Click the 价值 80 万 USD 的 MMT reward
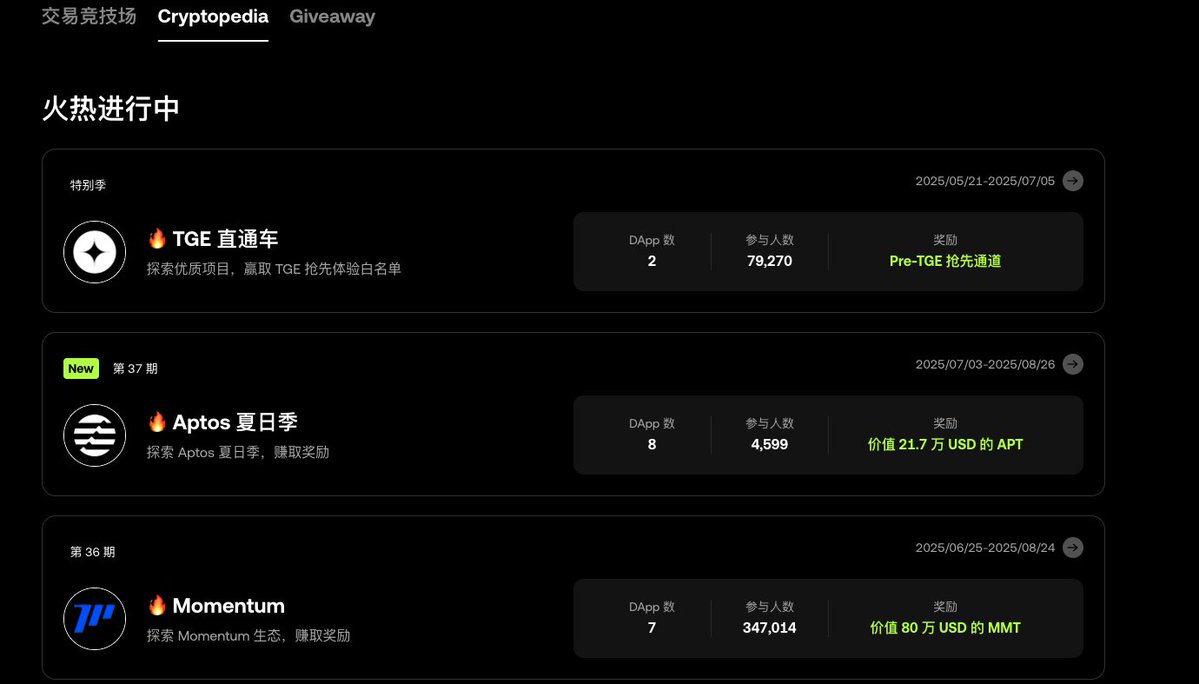Viewport: 1199px width, 684px height. [x=945, y=628]
